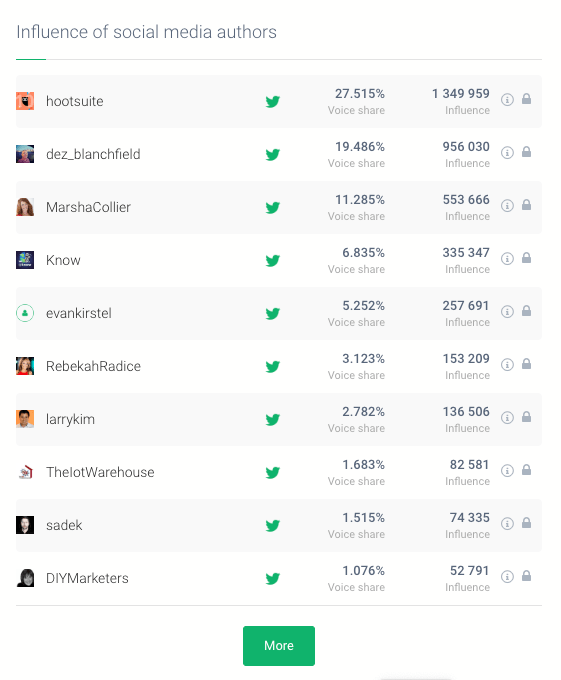Click the More button
The width and height of the screenshot is (561, 680).
(279, 646)
